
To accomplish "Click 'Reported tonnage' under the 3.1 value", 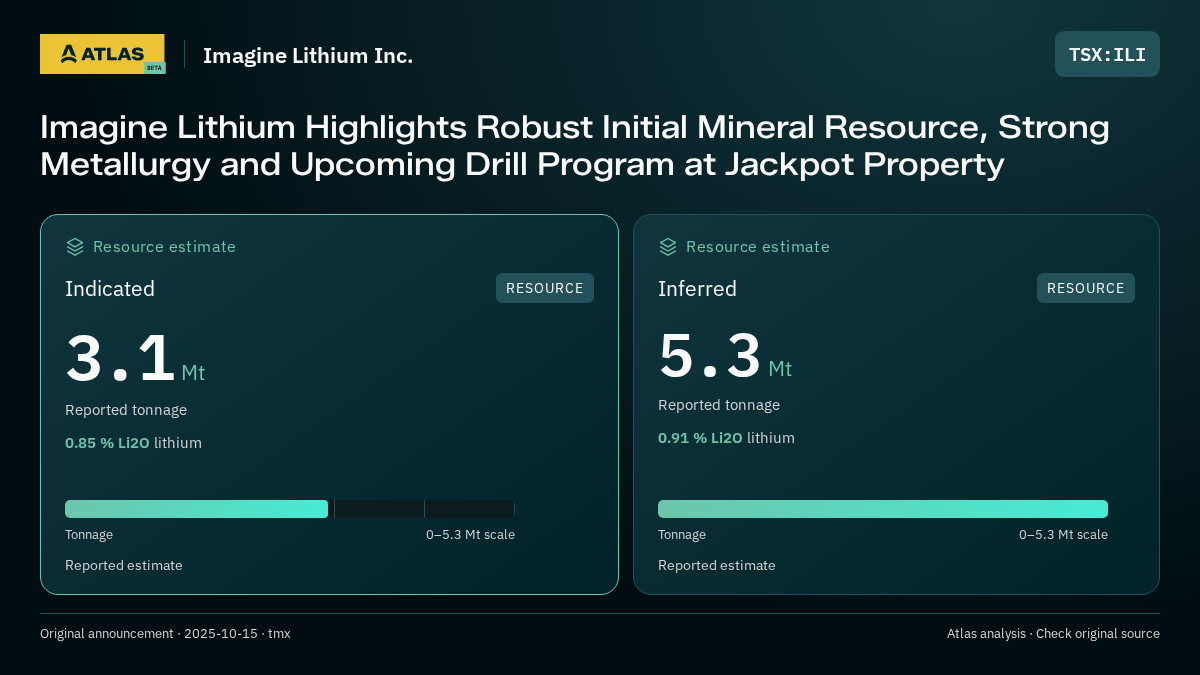I will [x=126, y=410].
